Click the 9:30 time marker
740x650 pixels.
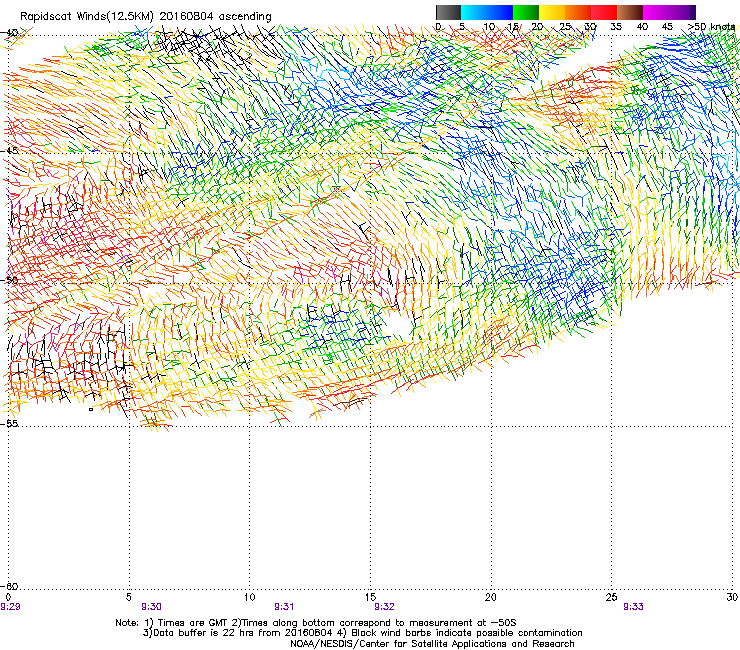(151, 607)
